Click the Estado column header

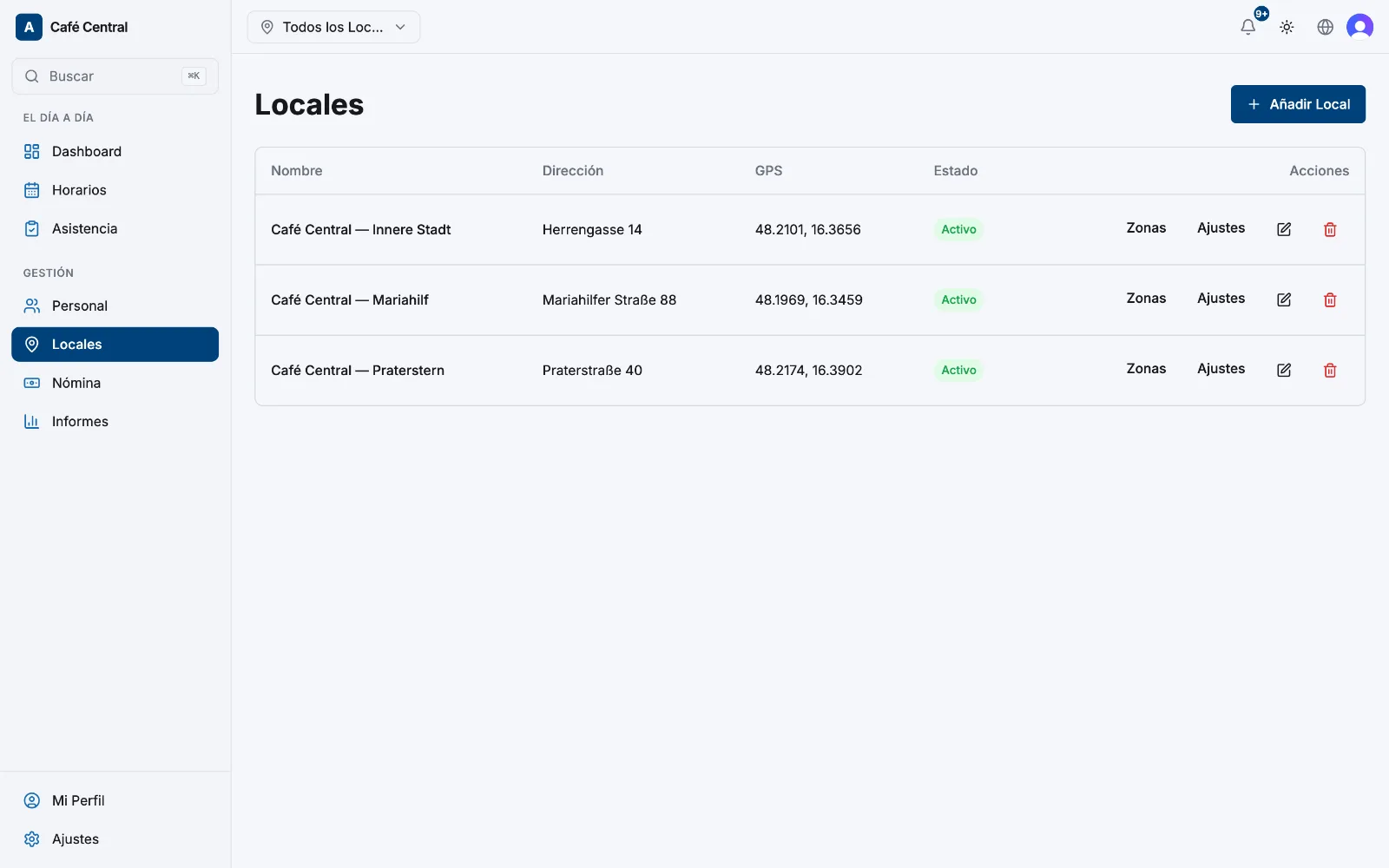(956, 171)
